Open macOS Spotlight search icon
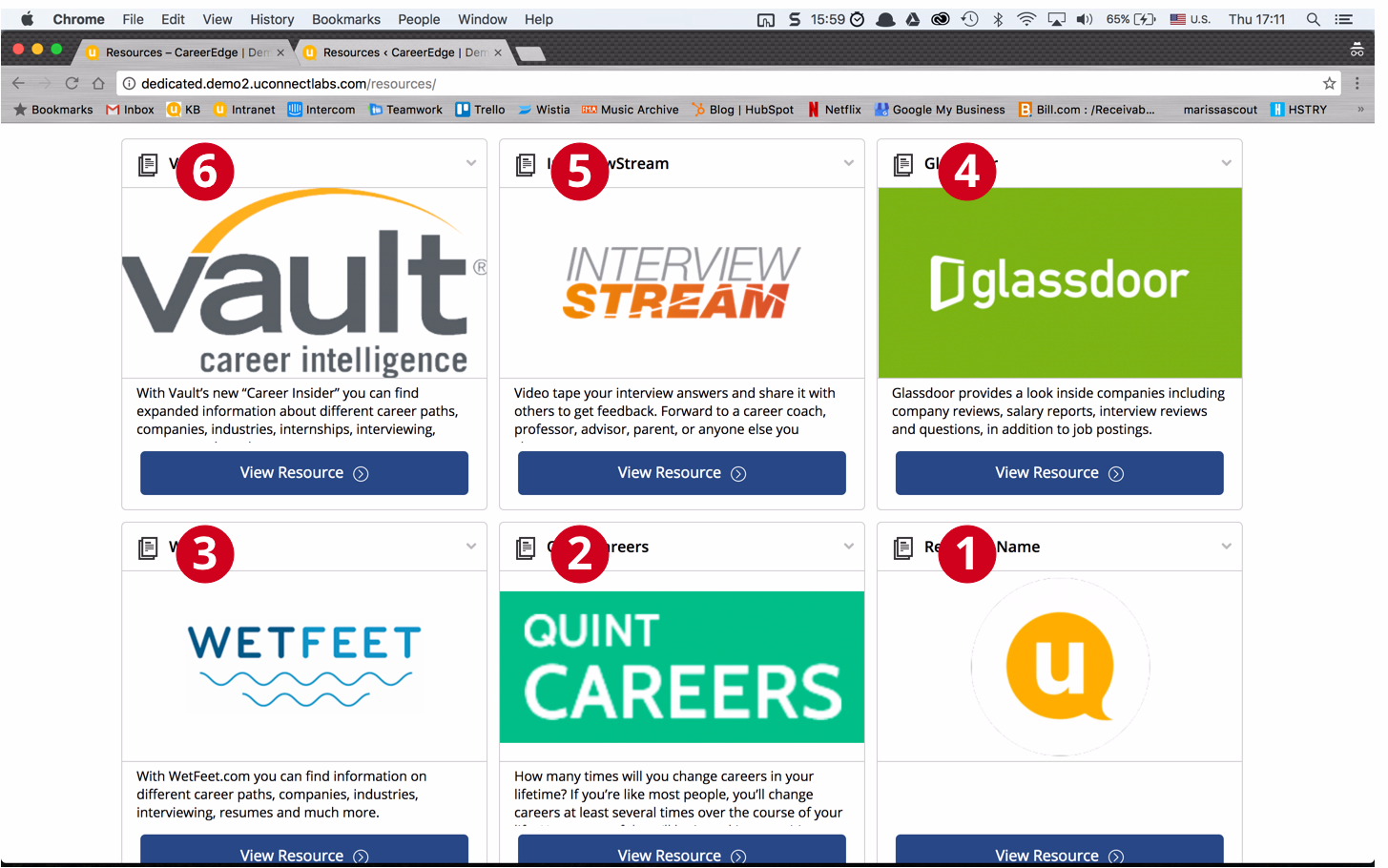The width and height of the screenshot is (1388, 868). click(x=1313, y=19)
